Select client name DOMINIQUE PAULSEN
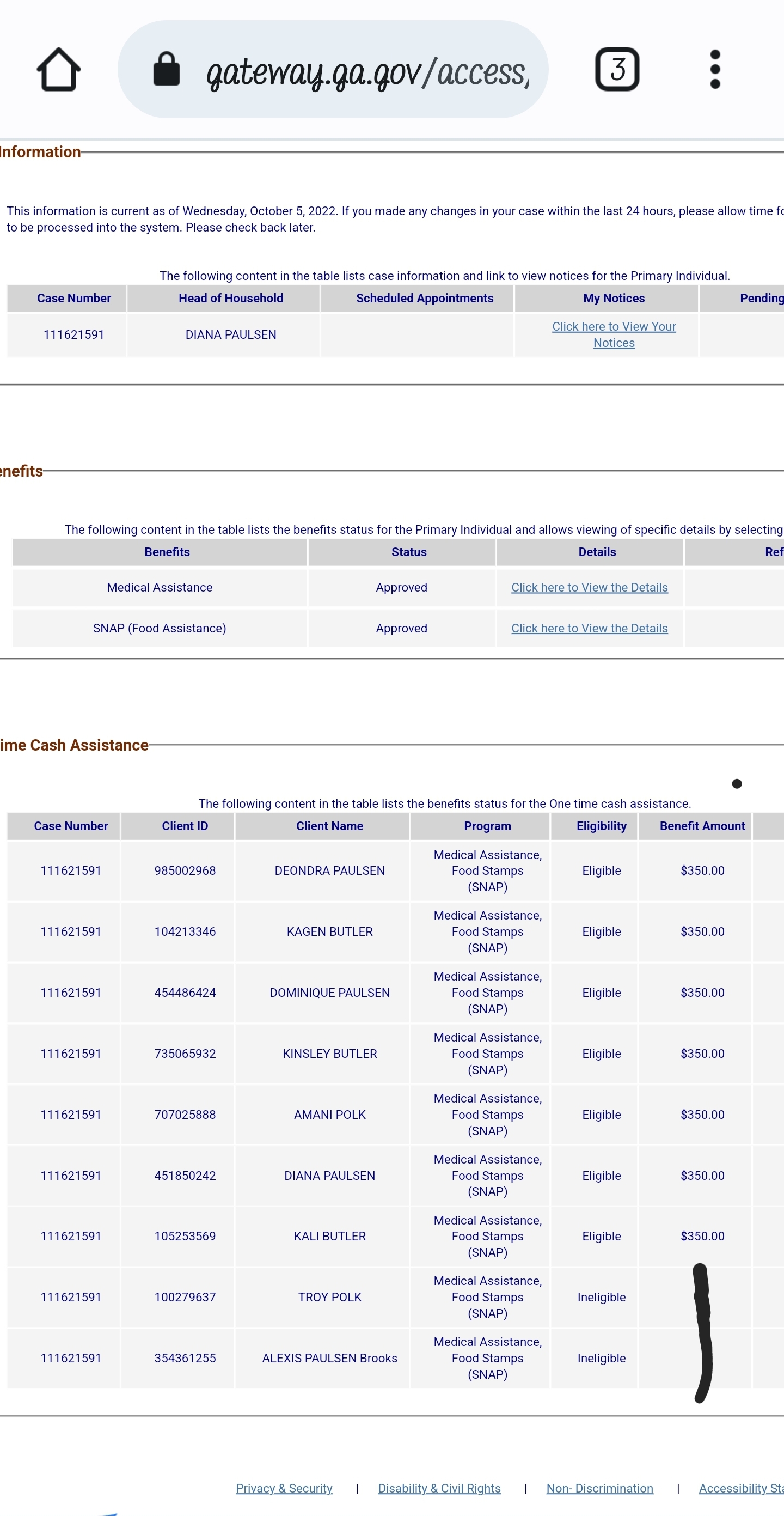The width and height of the screenshot is (784, 1516). pyautogui.click(x=329, y=993)
